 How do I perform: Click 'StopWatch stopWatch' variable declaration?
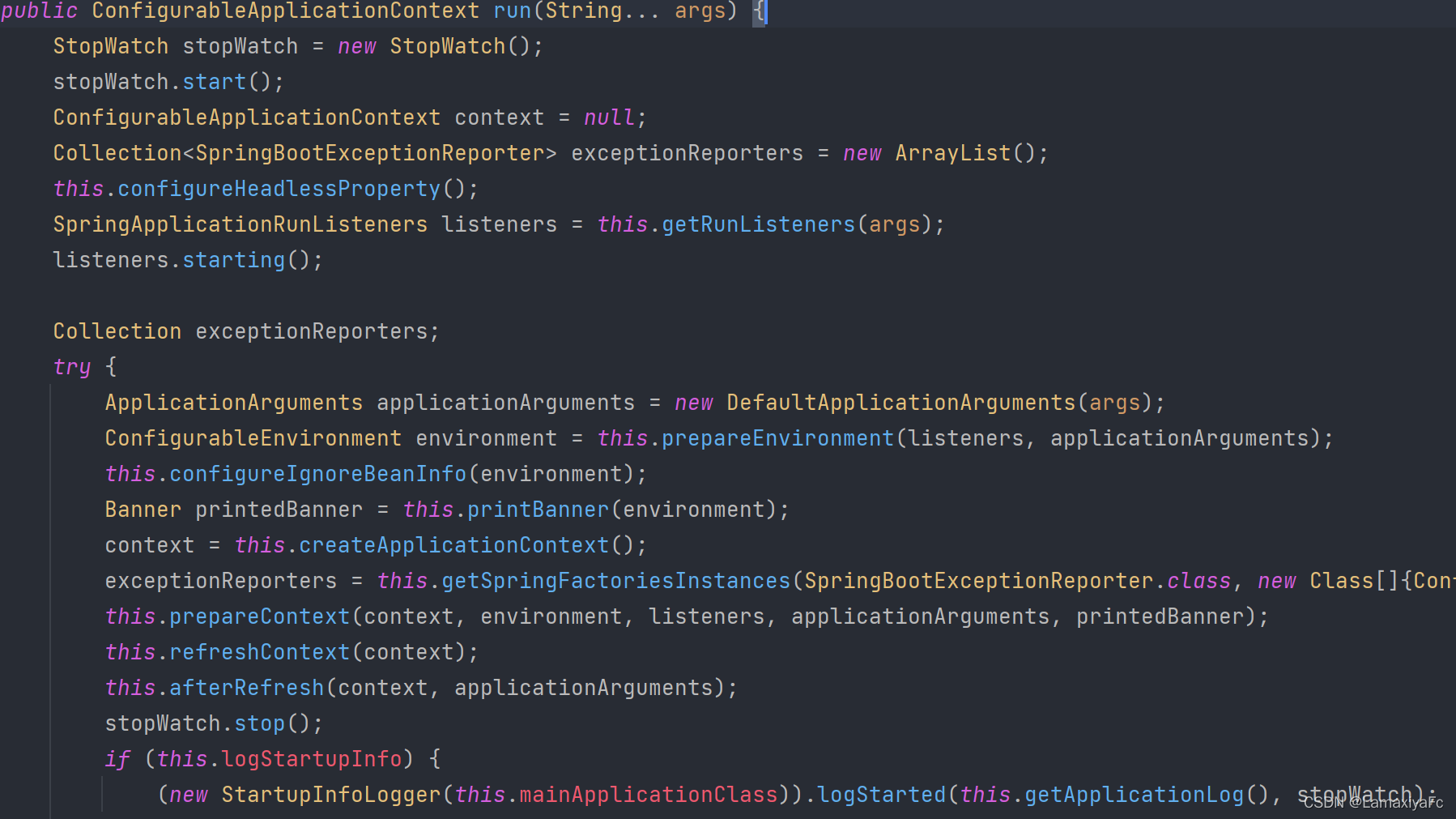point(176,46)
